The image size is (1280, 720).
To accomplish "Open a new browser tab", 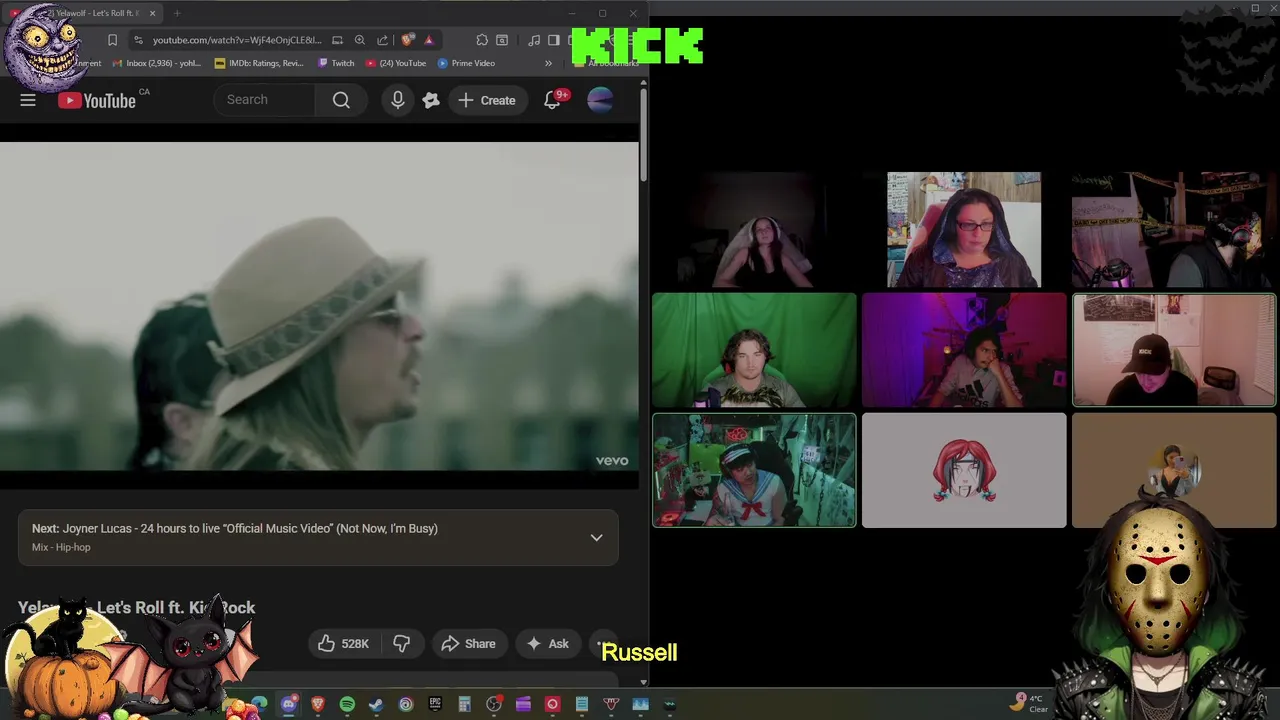I will [x=176, y=13].
